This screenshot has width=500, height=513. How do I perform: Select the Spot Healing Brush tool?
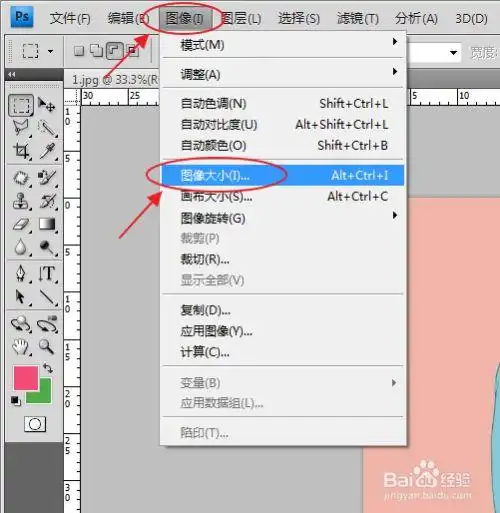tap(21, 178)
